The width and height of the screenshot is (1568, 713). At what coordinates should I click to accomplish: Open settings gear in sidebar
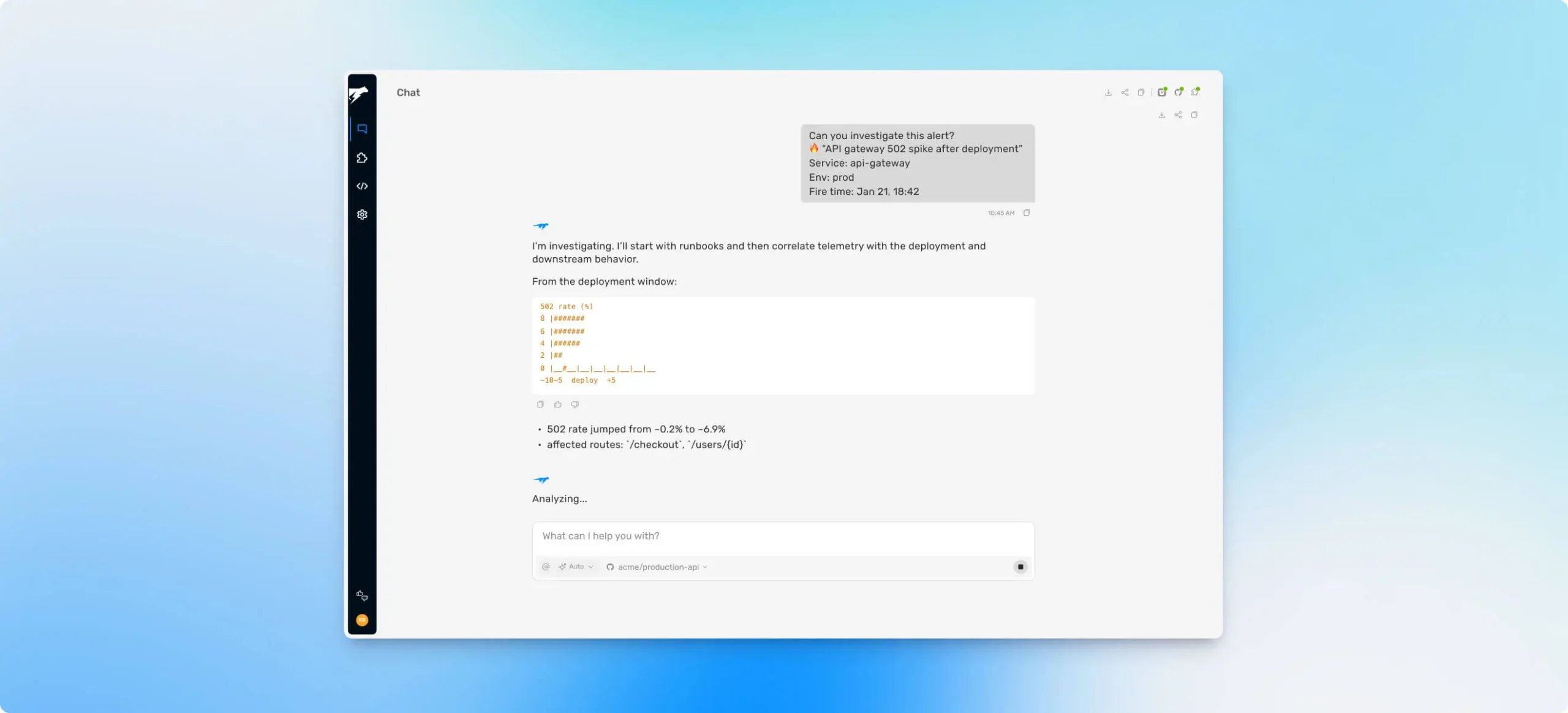pos(362,214)
